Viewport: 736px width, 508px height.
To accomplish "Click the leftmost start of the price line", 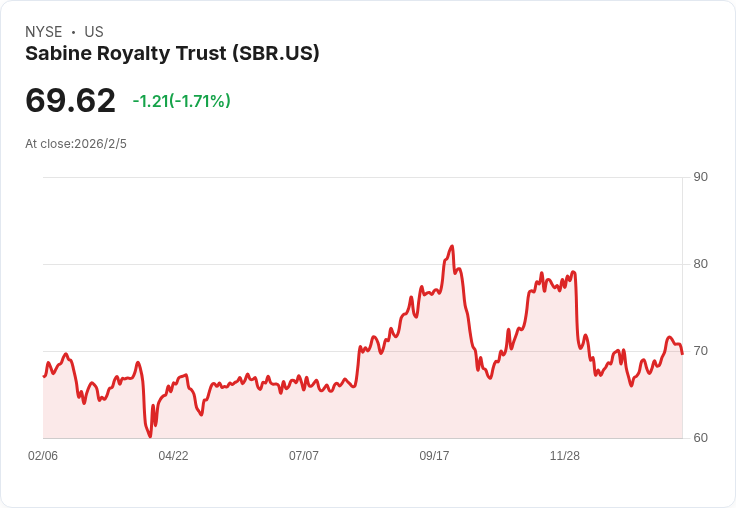I will 44,376.
